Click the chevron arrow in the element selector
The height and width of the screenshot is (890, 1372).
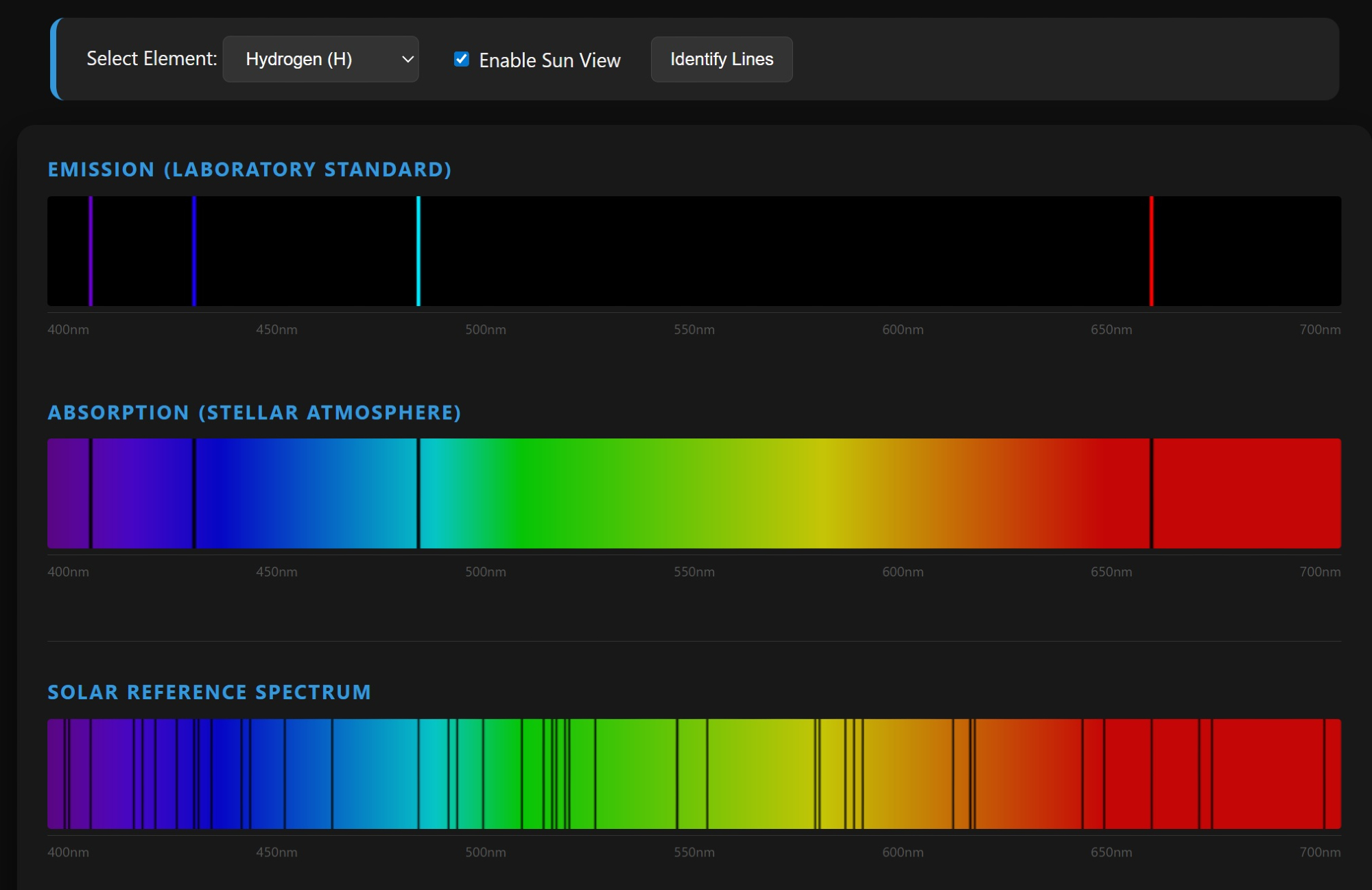(407, 59)
